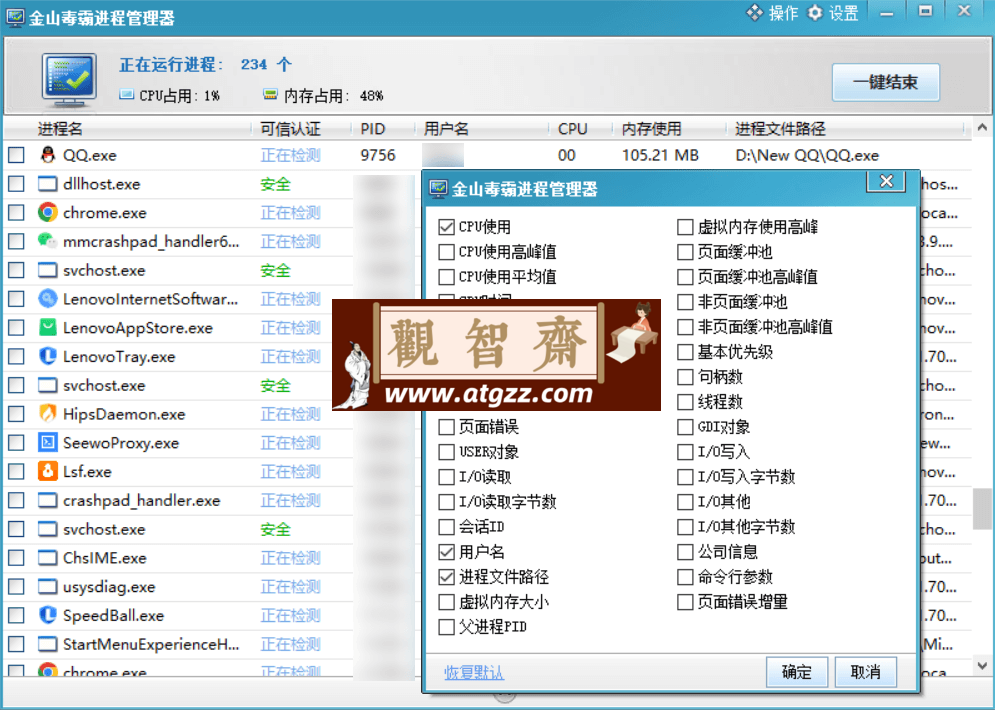Click the usysdiag.exe window icon
The width and height of the screenshot is (995, 710).
48,586
